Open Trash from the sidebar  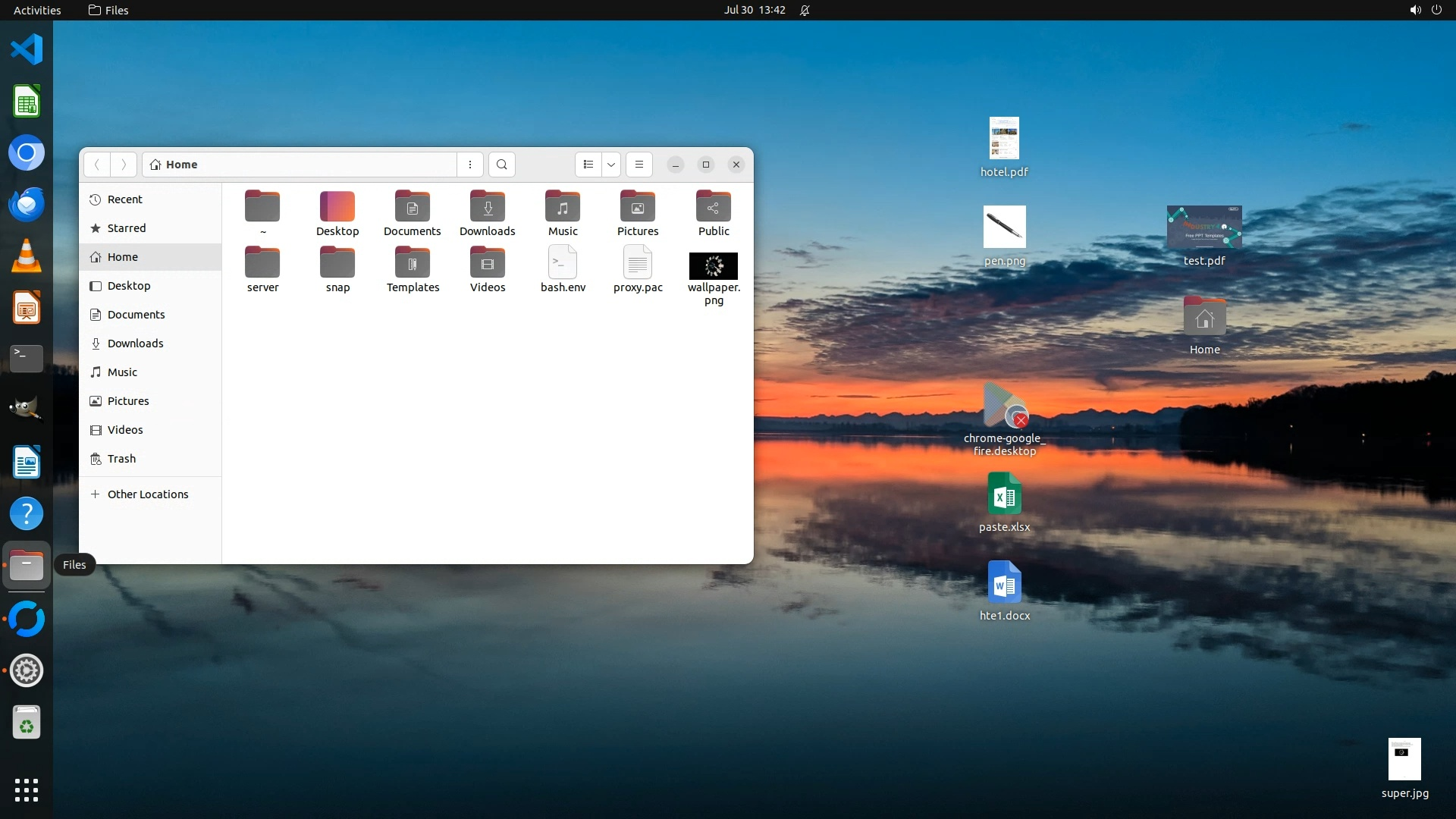pos(121,459)
